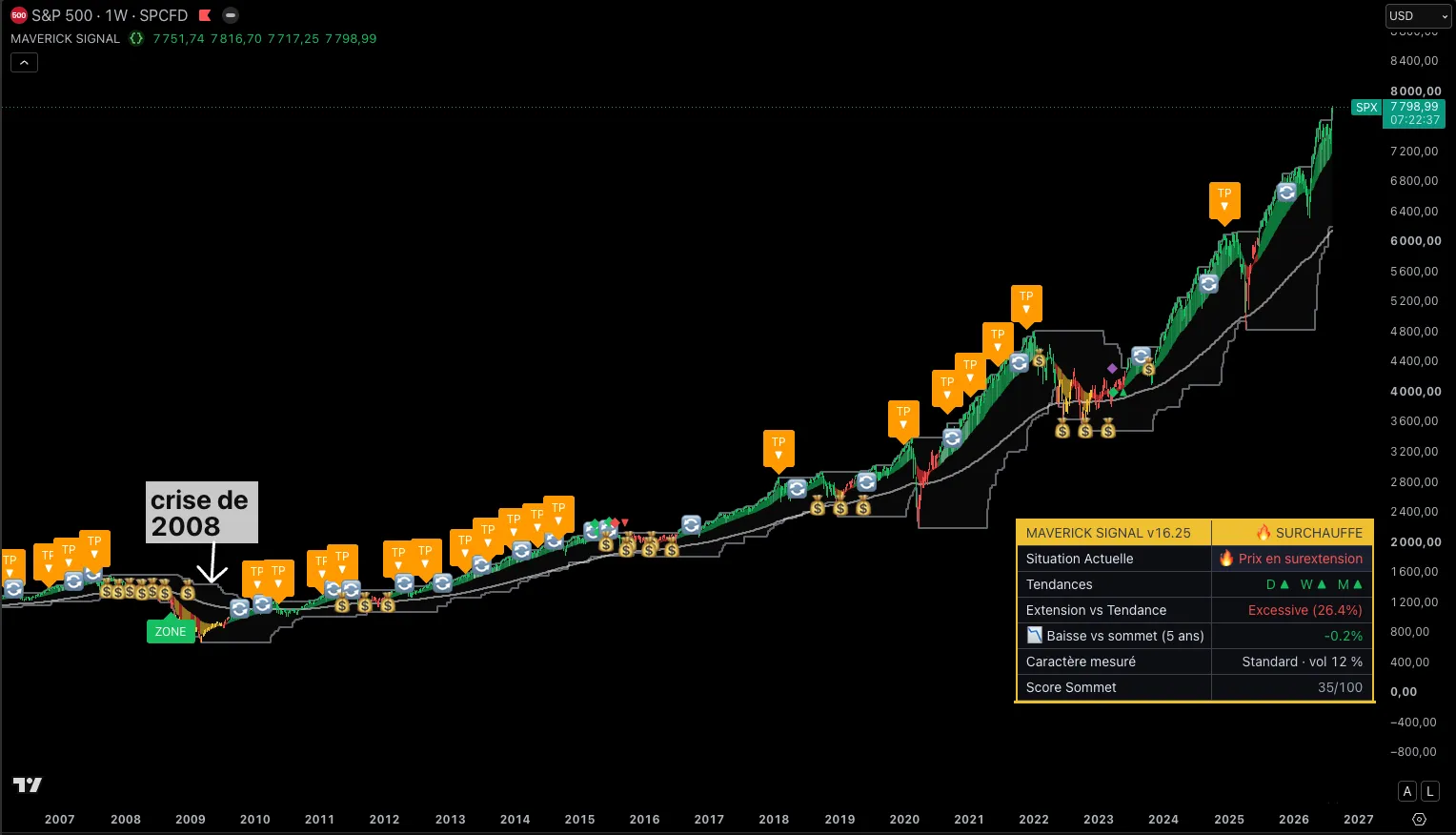
Task: Click the 6 000,00 price axis label
Action: click(x=1416, y=240)
